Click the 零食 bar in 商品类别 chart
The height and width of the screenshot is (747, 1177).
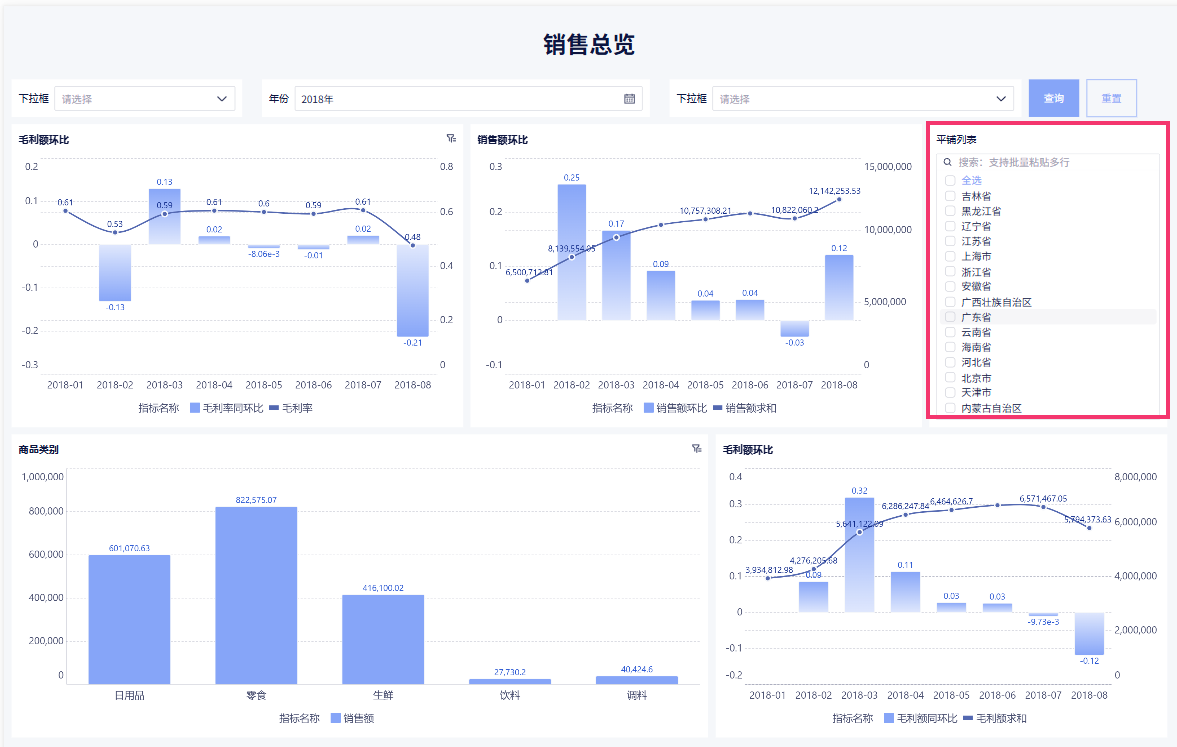256,595
